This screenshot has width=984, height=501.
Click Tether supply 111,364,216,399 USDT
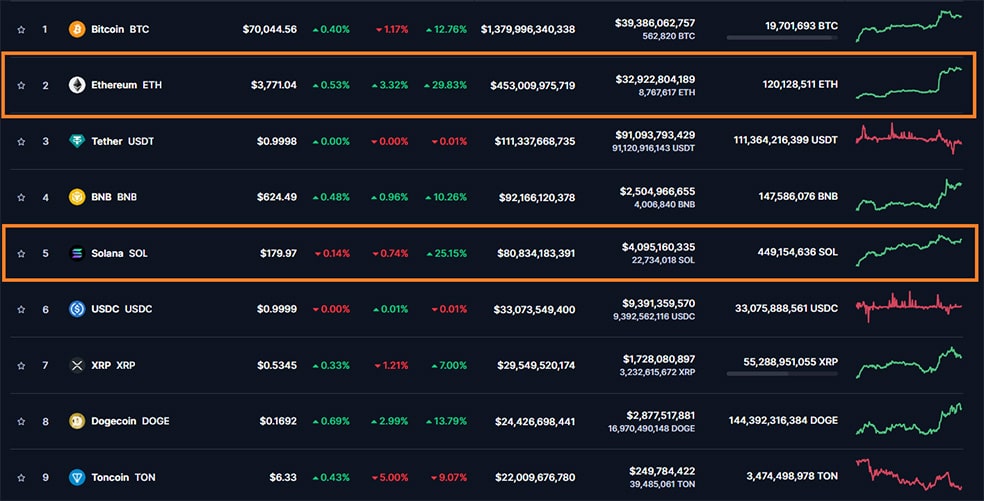(x=786, y=140)
